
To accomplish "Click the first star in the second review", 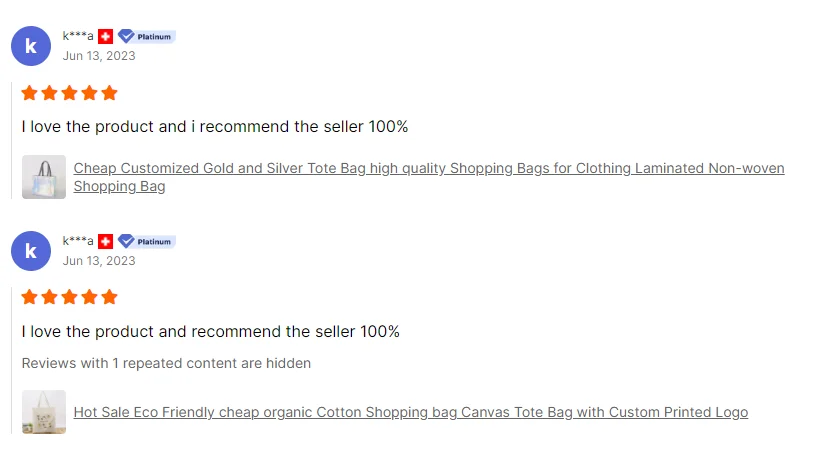I will click(29, 297).
